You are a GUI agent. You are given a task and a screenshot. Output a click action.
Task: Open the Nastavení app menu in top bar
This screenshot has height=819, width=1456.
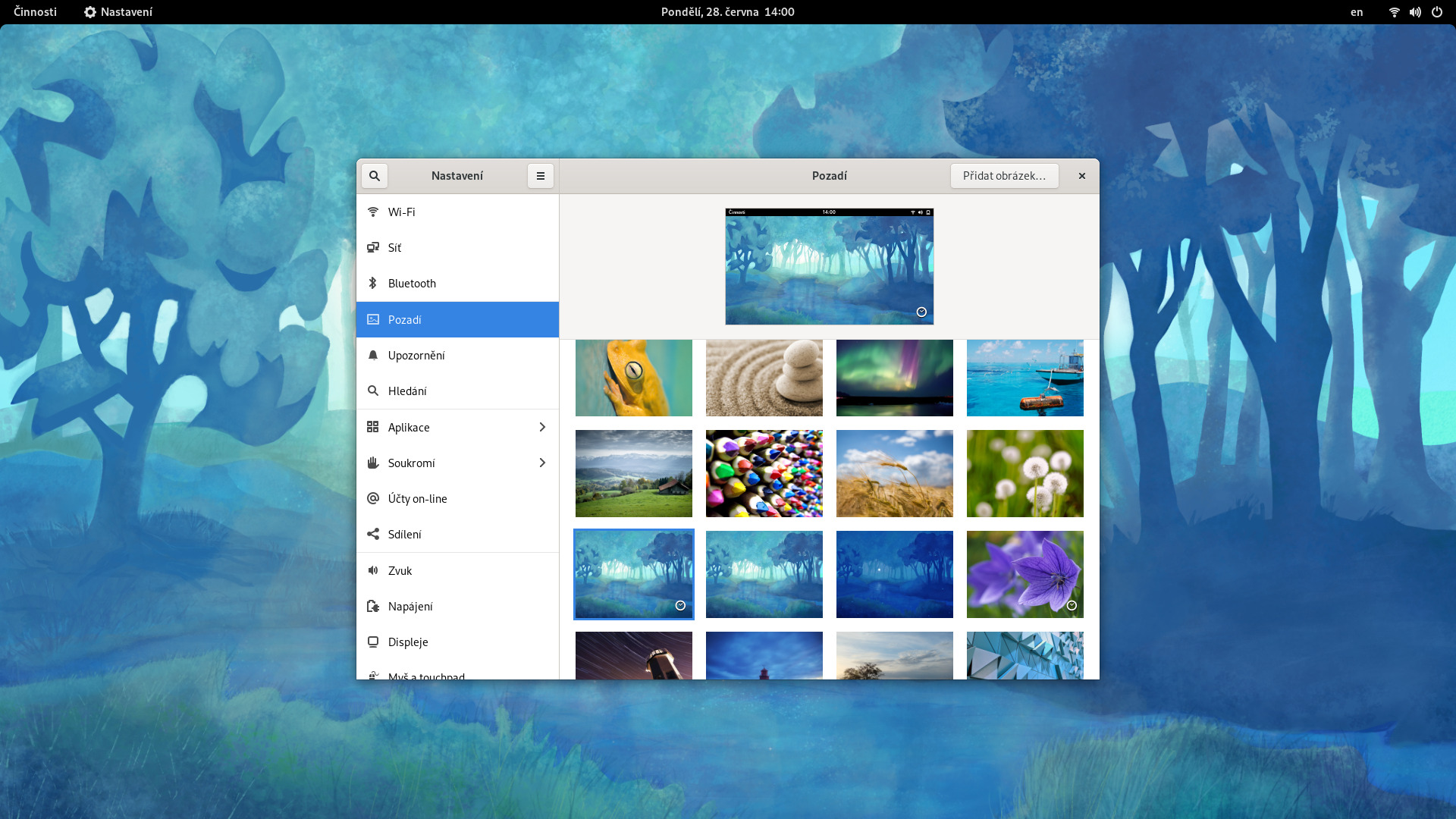(x=118, y=12)
